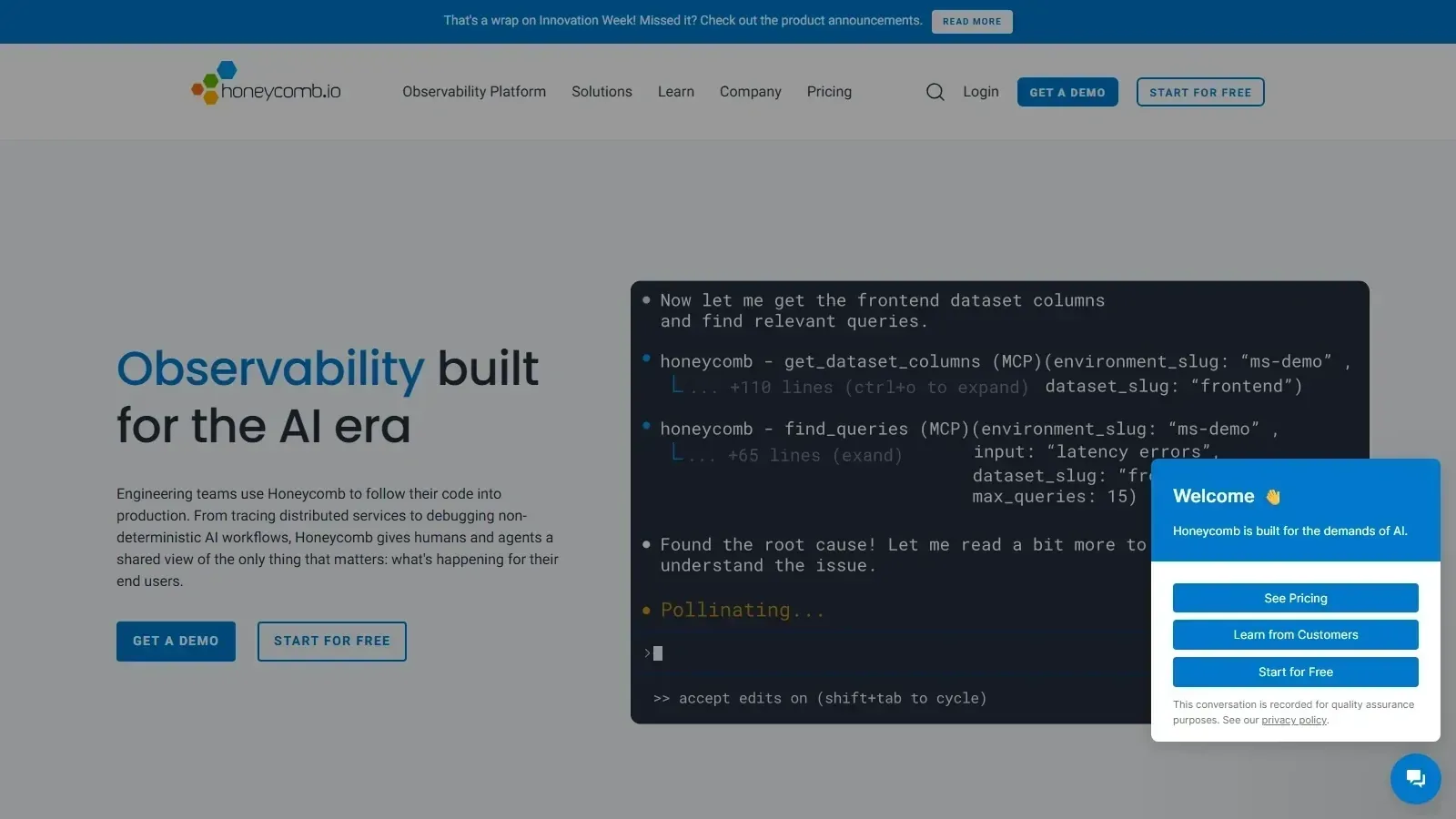Select Learn from Customers in chat widget
The width and height of the screenshot is (1456, 819).
coord(1296,635)
